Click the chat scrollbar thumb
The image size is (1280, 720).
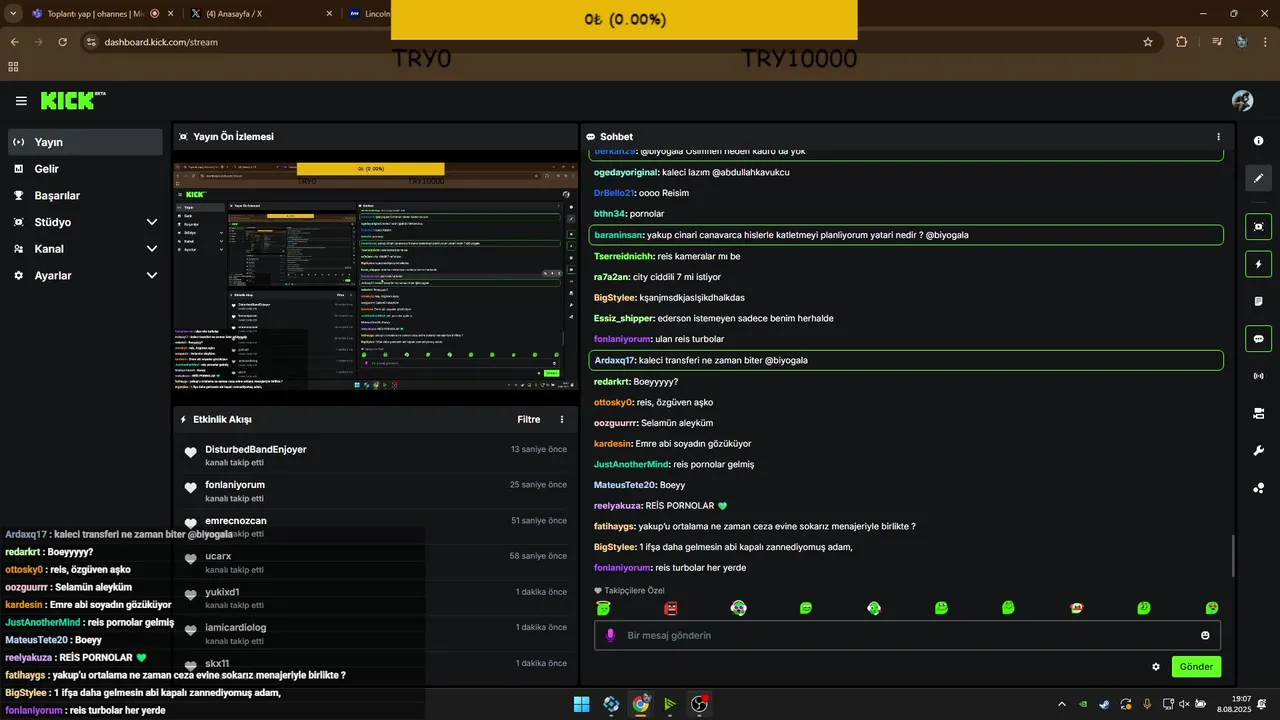pos(1232,556)
